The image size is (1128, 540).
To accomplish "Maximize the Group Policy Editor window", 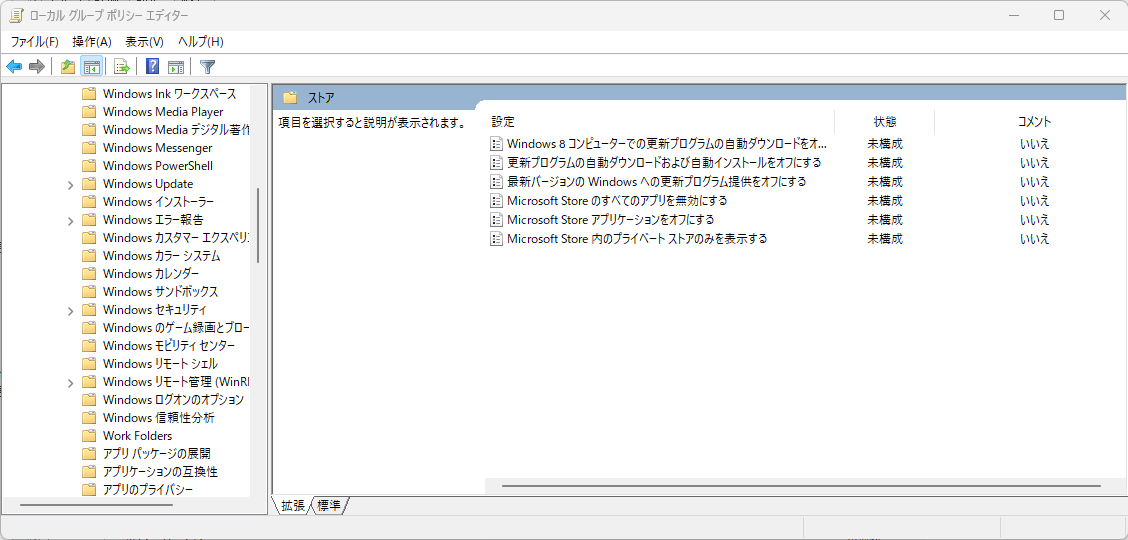I will click(1059, 15).
